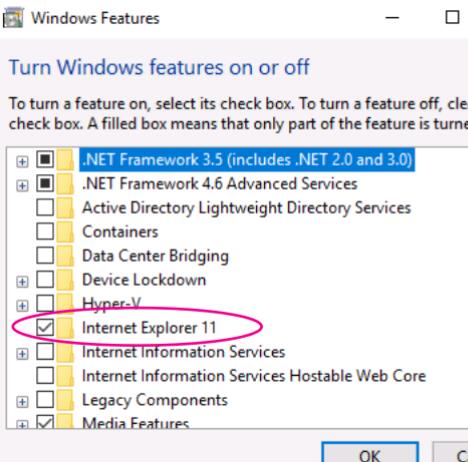Maximize the Windows Features window
468x462 pixels.
point(452,17)
